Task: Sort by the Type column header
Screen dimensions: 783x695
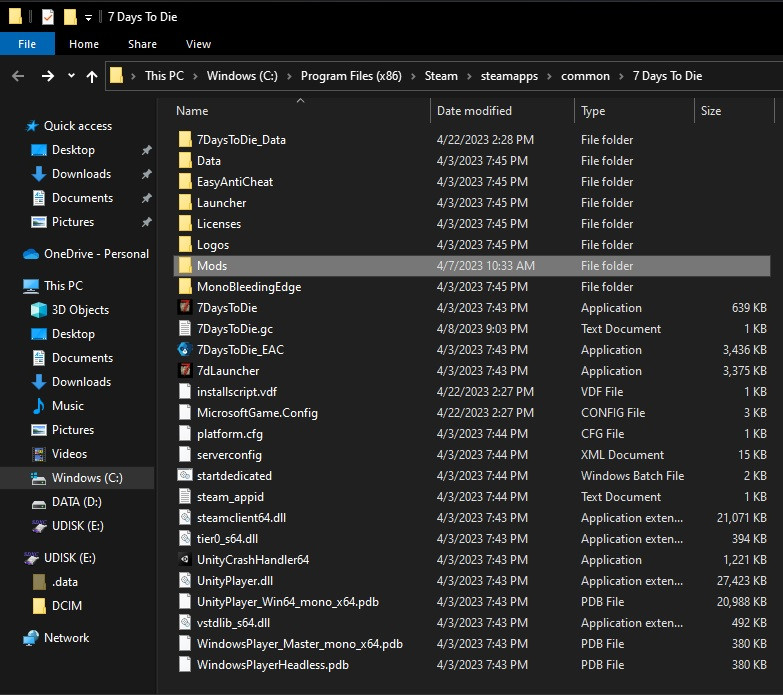Action: tap(593, 111)
